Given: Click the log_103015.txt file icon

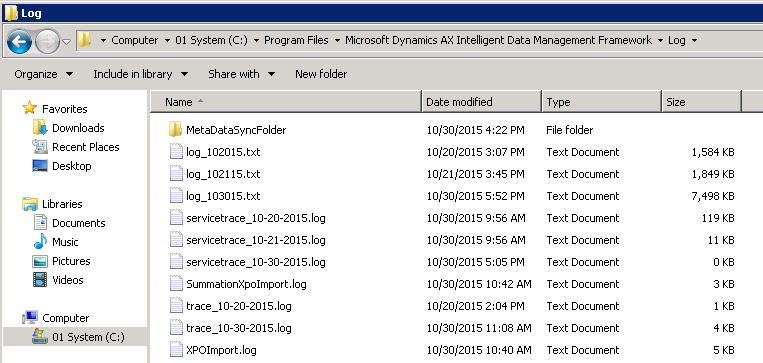Looking at the screenshot, I should [176, 196].
